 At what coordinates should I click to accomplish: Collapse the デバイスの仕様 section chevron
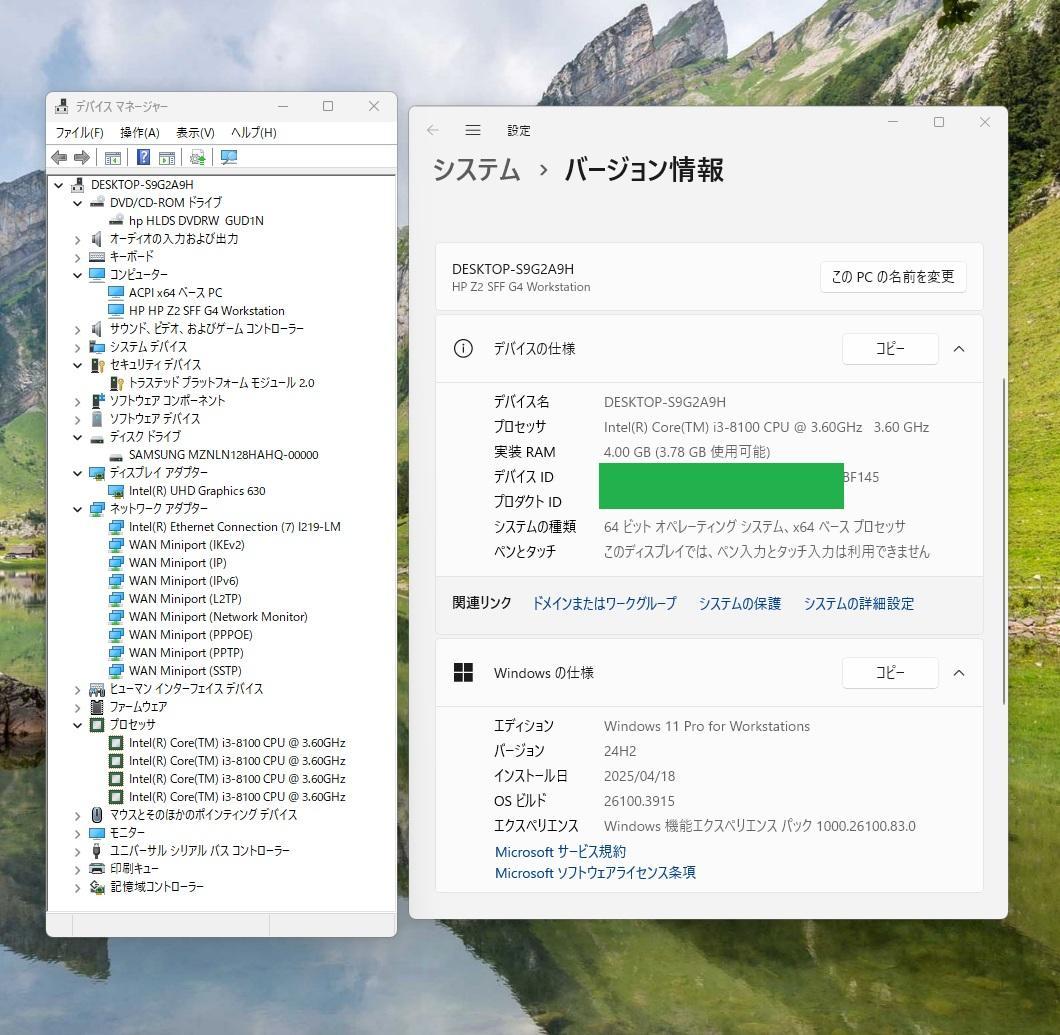click(957, 349)
